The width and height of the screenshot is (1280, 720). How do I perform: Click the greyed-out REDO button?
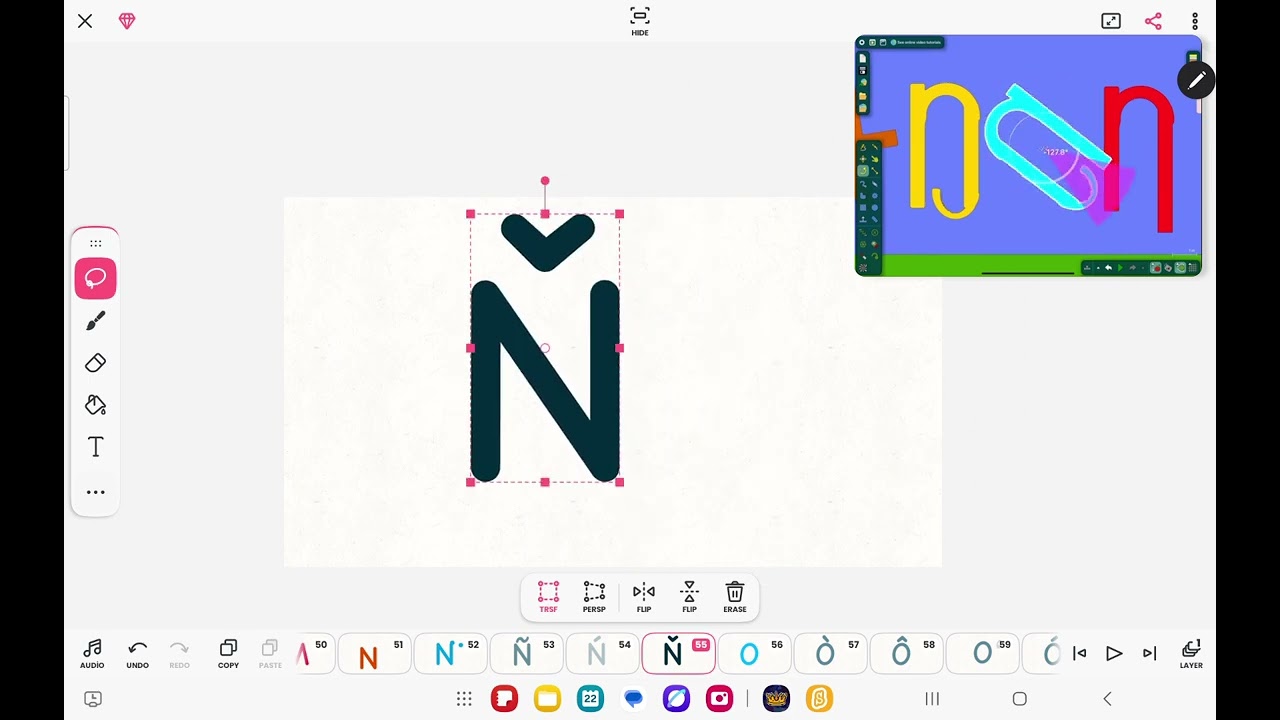[179, 654]
